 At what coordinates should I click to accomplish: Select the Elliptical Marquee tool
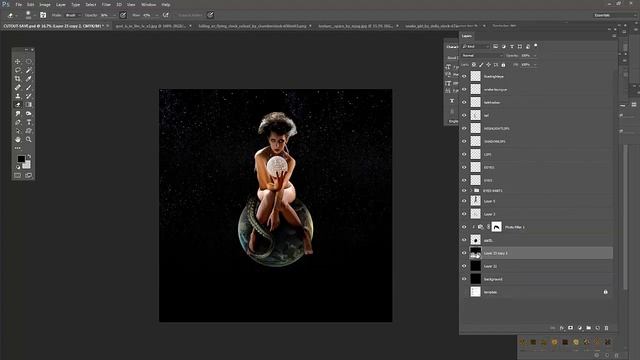29,62
